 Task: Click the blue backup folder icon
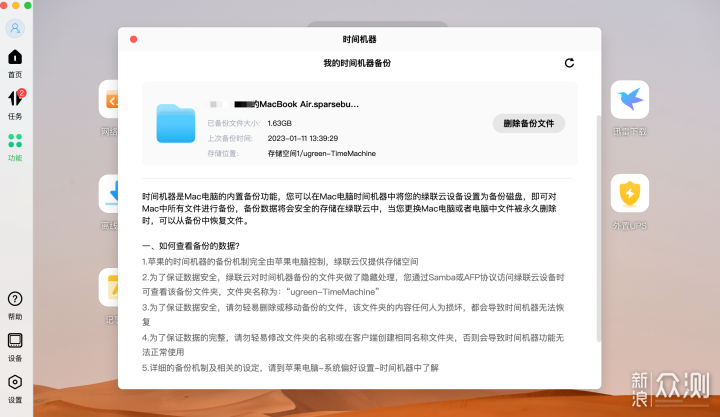(176, 124)
